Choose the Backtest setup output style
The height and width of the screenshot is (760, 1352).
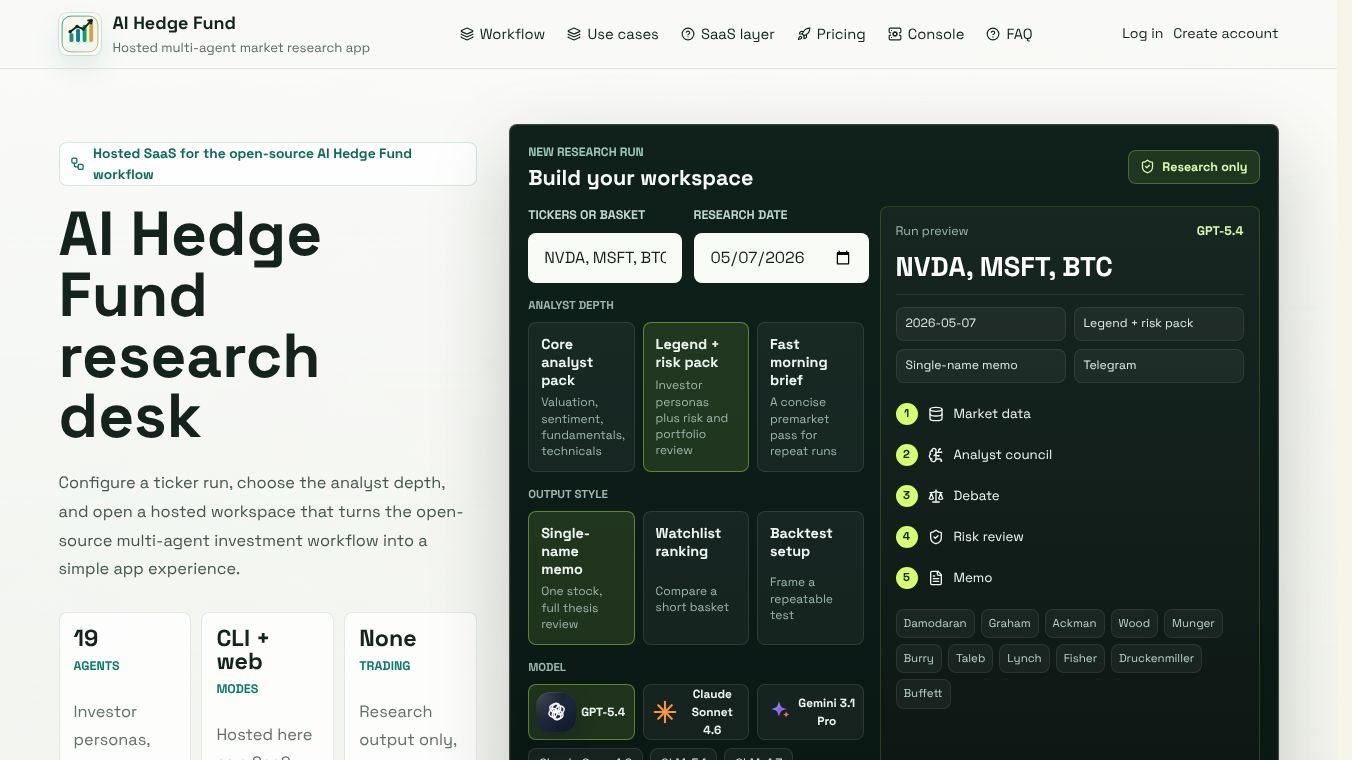click(x=810, y=578)
